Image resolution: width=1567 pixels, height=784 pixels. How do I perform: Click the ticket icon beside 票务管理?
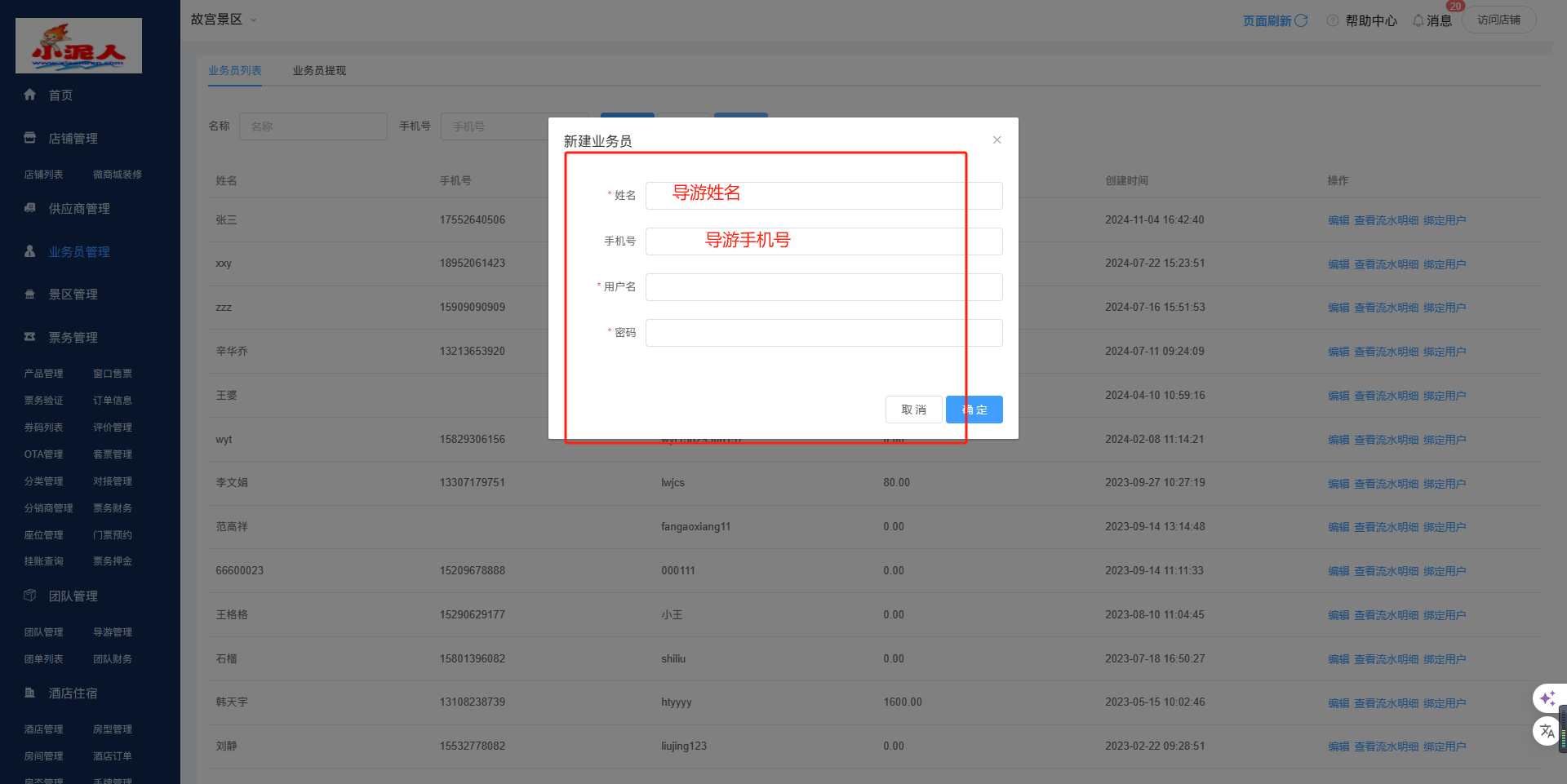coord(30,337)
